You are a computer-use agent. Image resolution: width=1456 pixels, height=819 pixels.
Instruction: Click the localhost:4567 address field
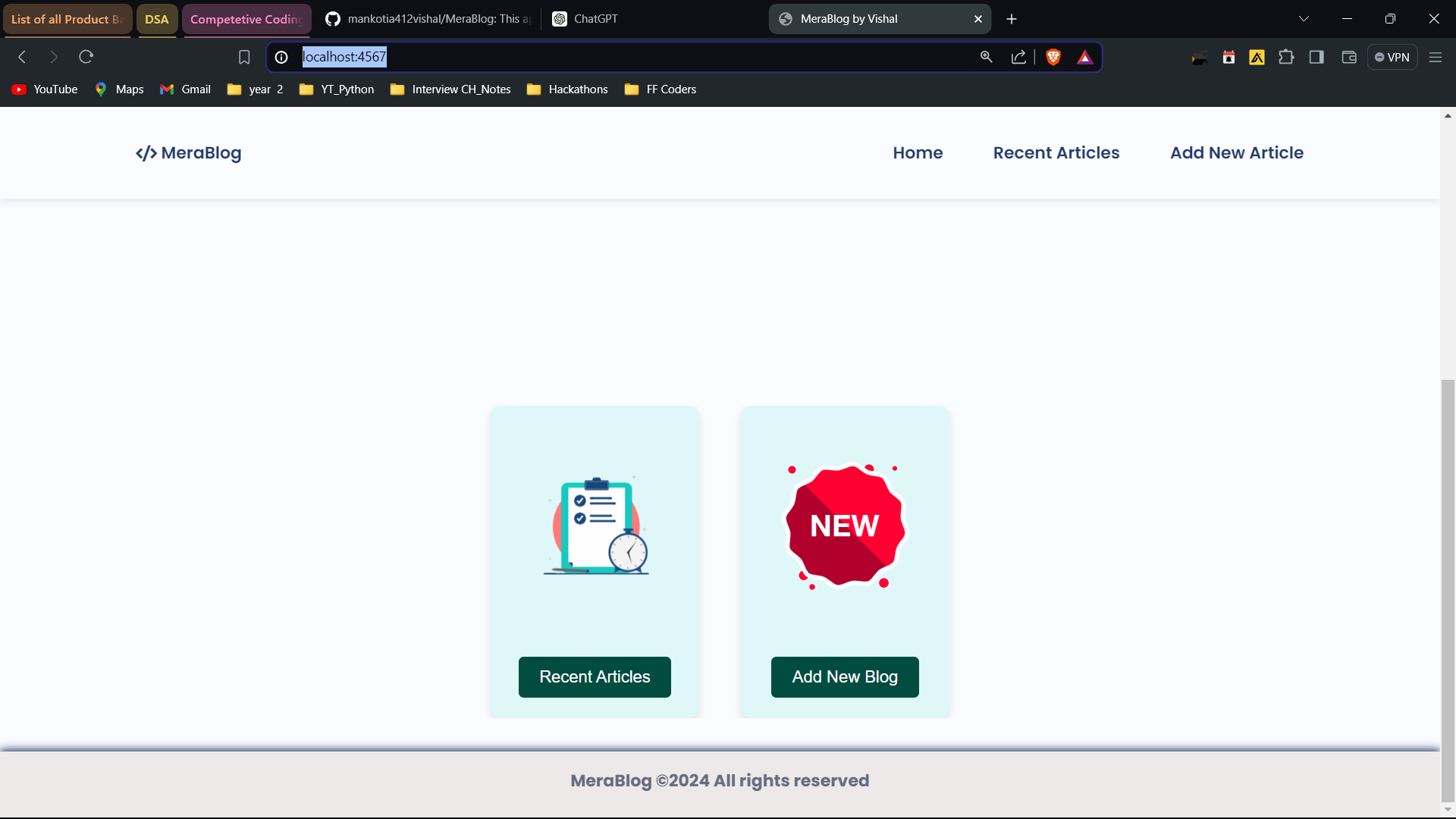pyautogui.click(x=607, y=57)
